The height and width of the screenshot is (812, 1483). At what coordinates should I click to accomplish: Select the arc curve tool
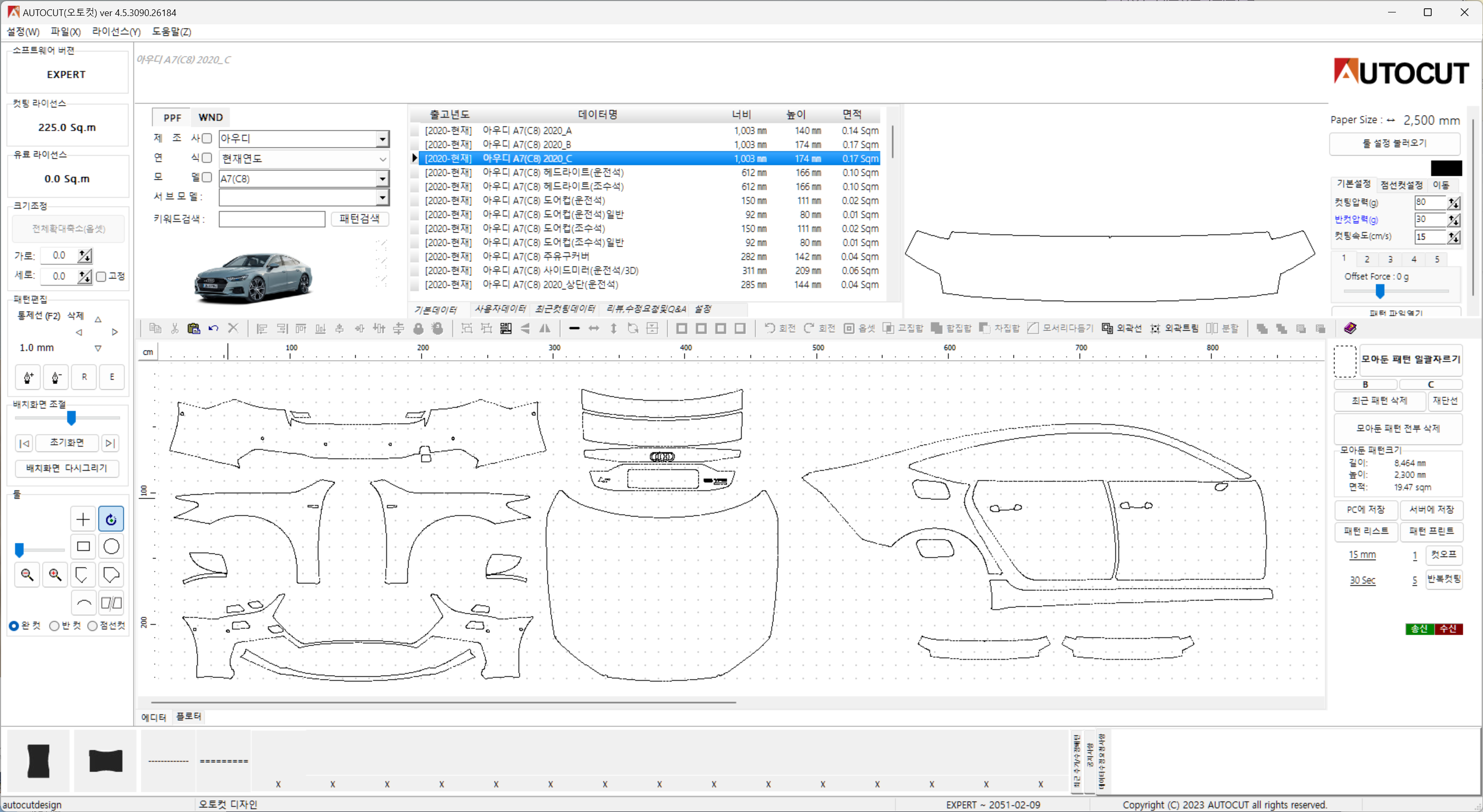coord(84,603)
